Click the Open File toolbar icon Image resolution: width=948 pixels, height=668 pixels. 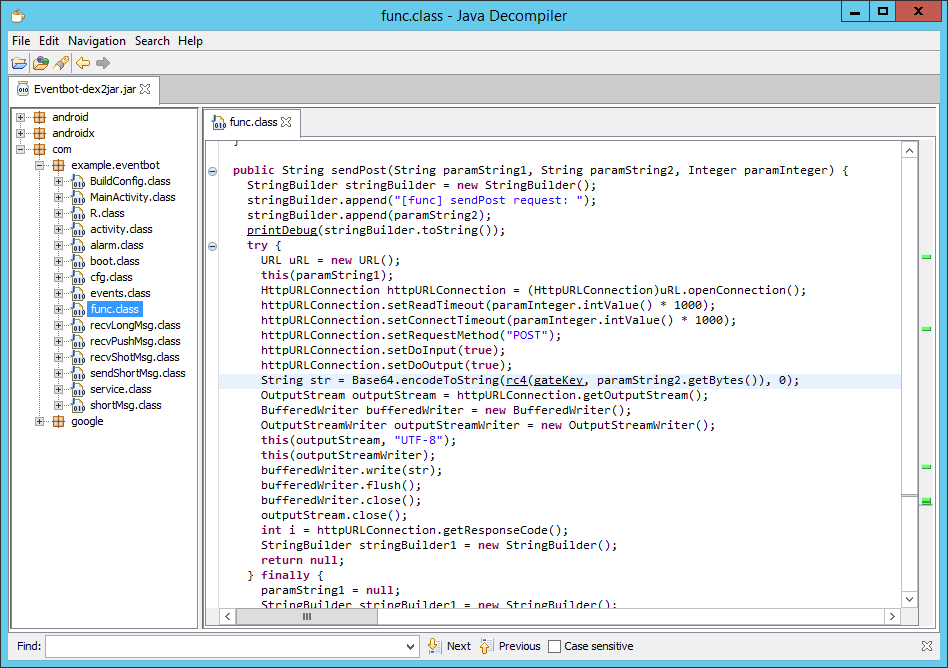[19, 63]
